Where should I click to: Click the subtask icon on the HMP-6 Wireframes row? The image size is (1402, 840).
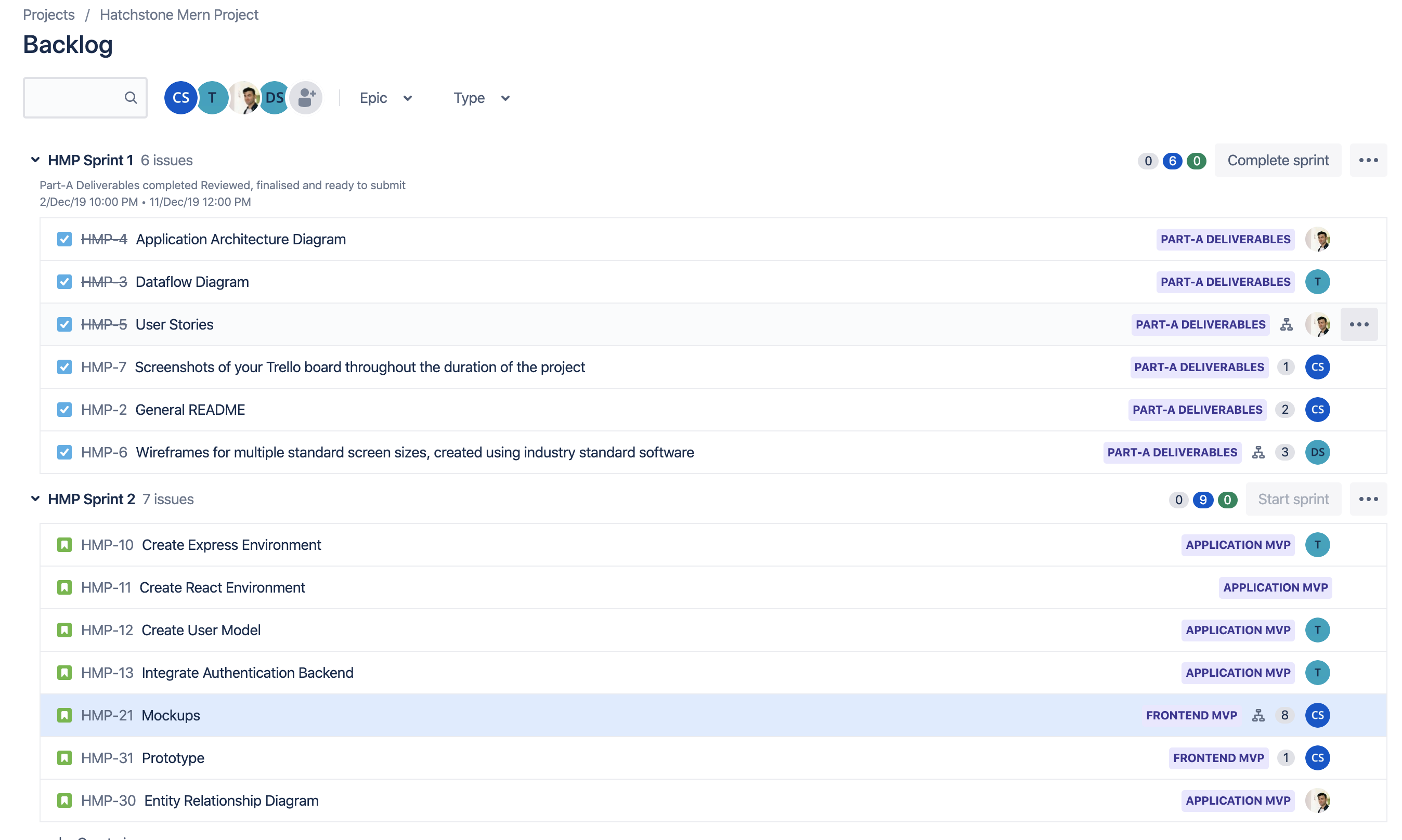click(1258, 452)
